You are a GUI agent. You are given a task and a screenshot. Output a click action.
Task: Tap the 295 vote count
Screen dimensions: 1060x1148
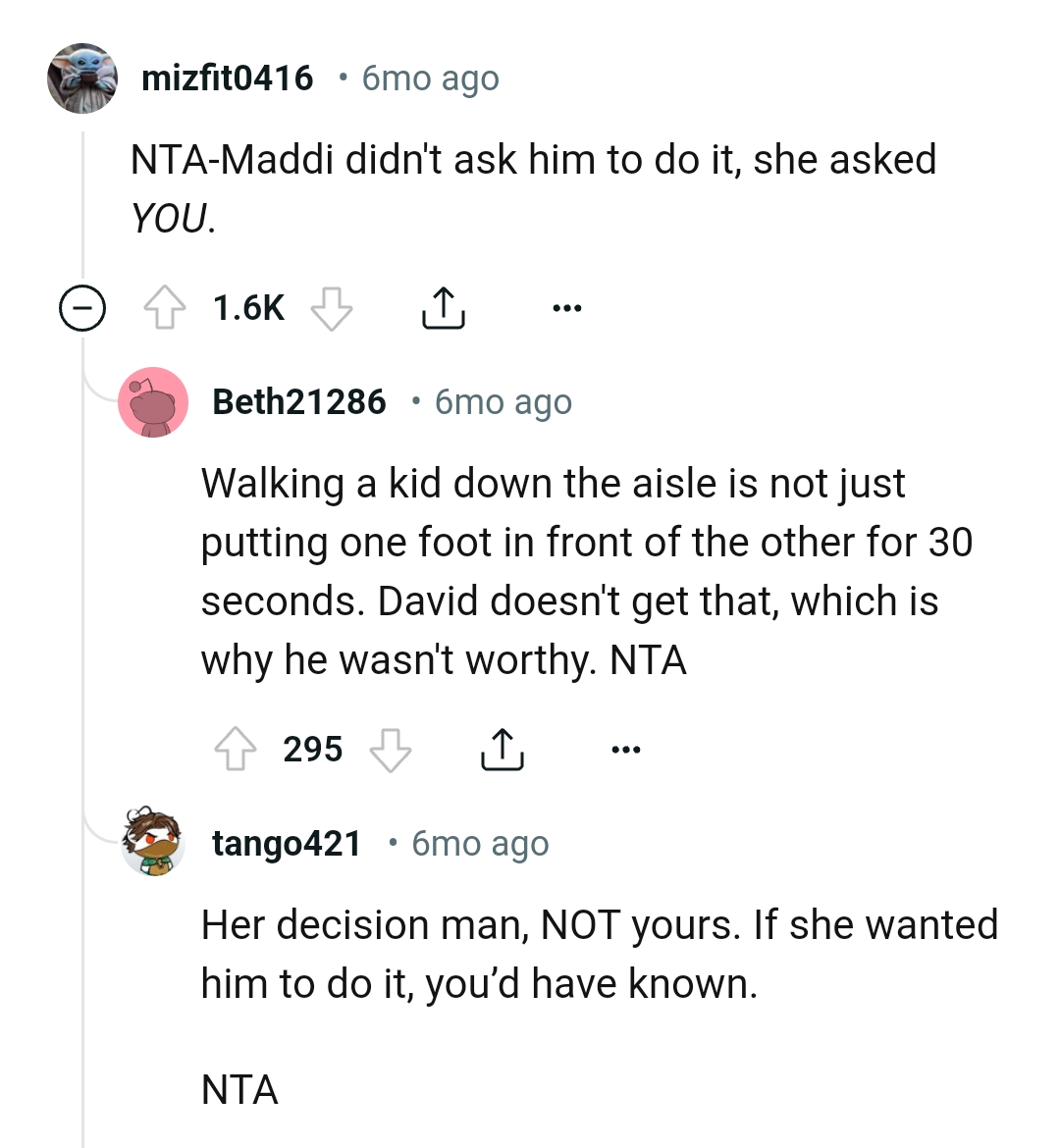point(313,750)
